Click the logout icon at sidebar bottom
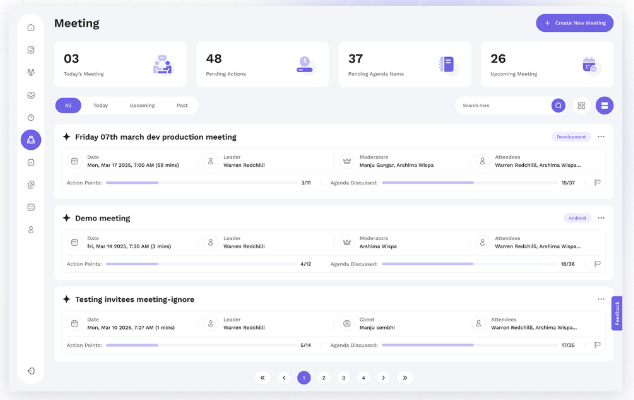Viewport: 634px width, 400px height. tap(31, 371)
